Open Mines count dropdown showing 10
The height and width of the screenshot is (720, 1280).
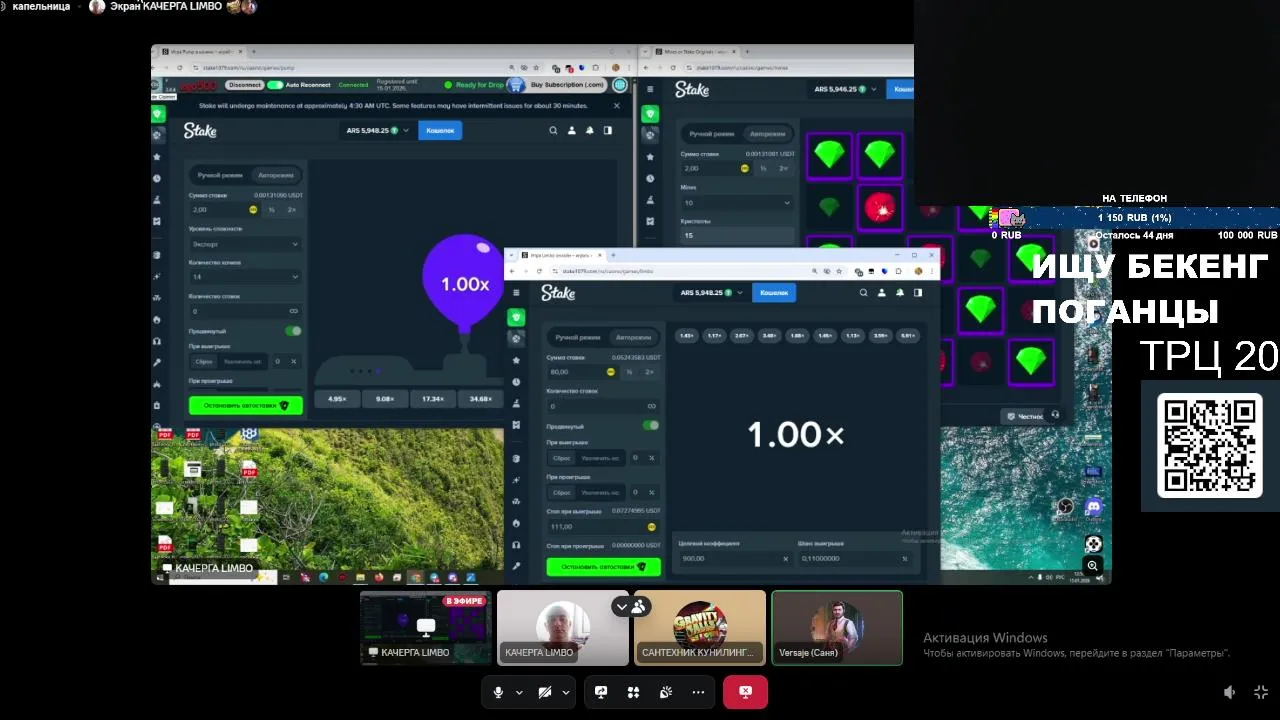(737, 203)
